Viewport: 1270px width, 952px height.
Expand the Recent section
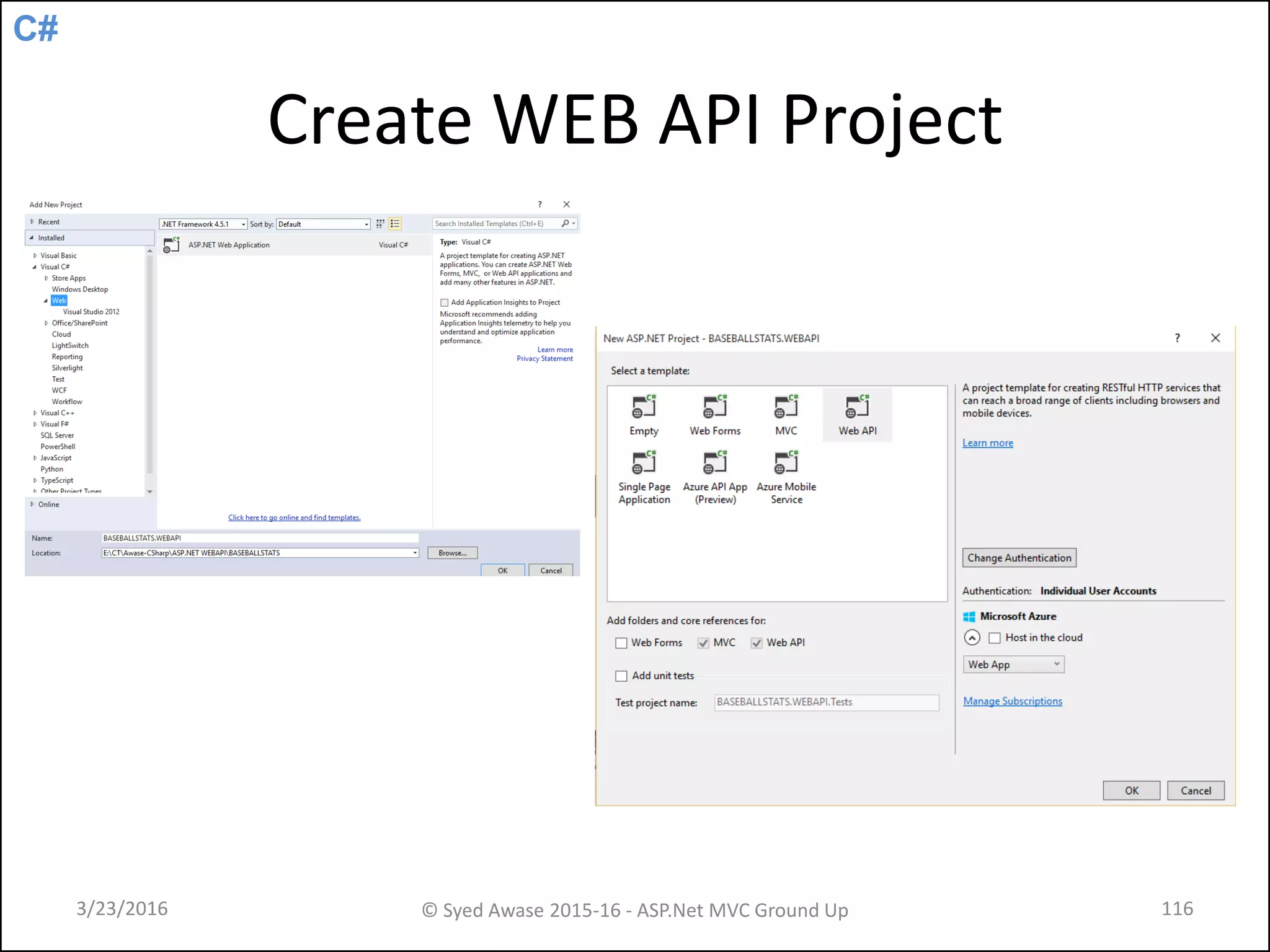tap(32, 222)
